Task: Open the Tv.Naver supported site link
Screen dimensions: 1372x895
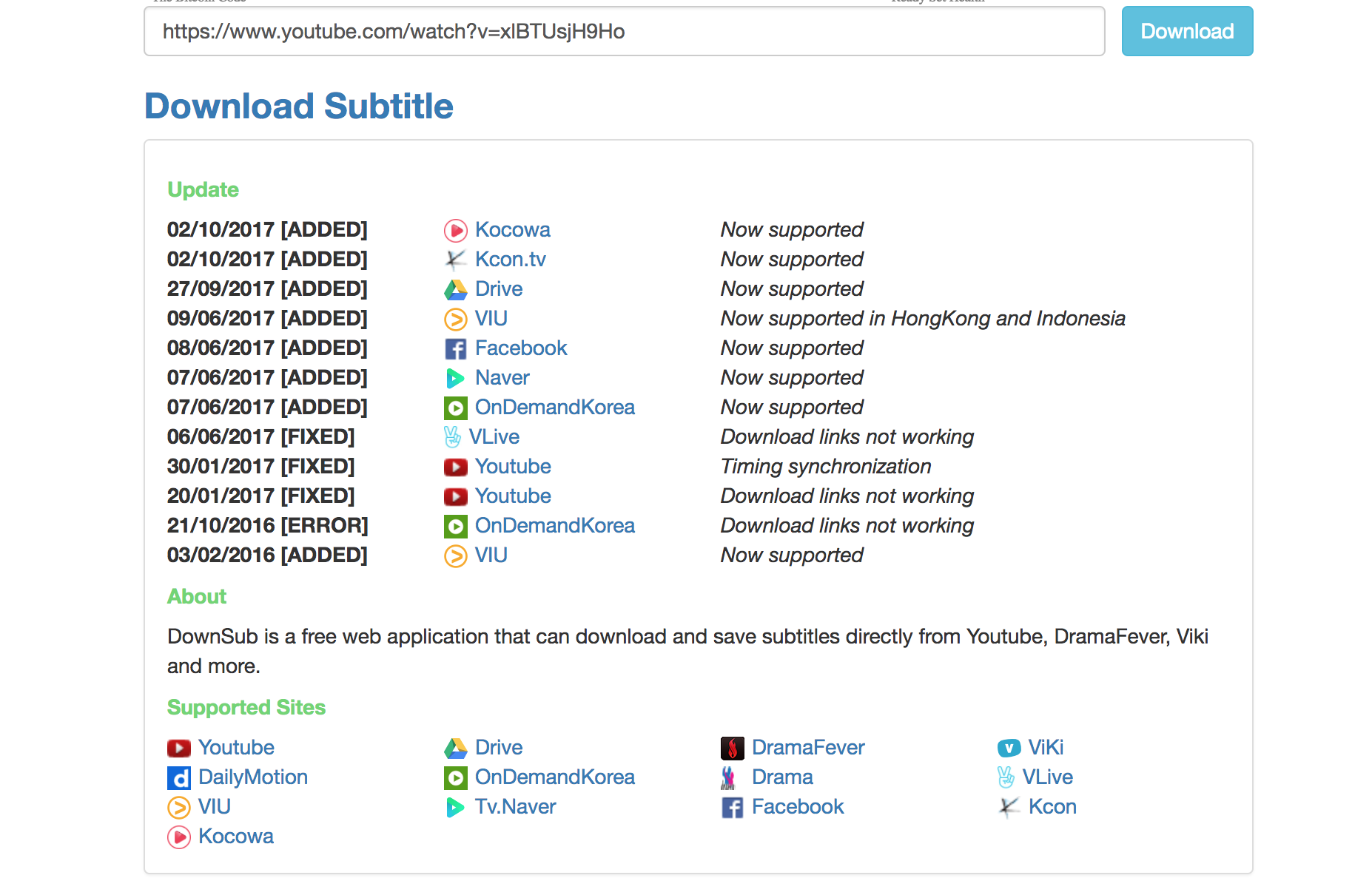Action: [x=515, y=806]
